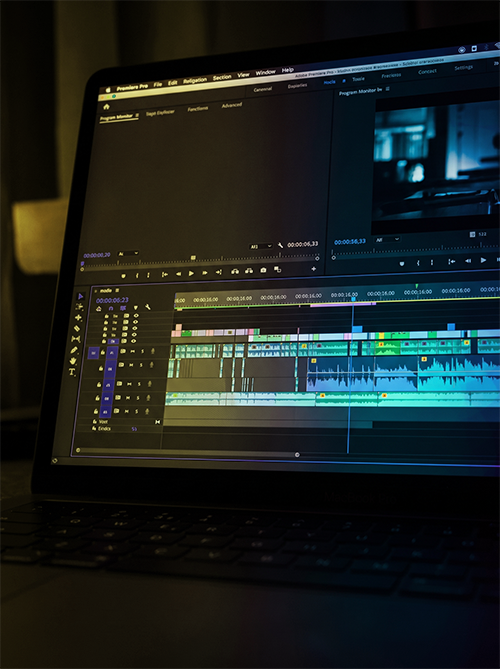Play in the Program monitor

point(483,260)
